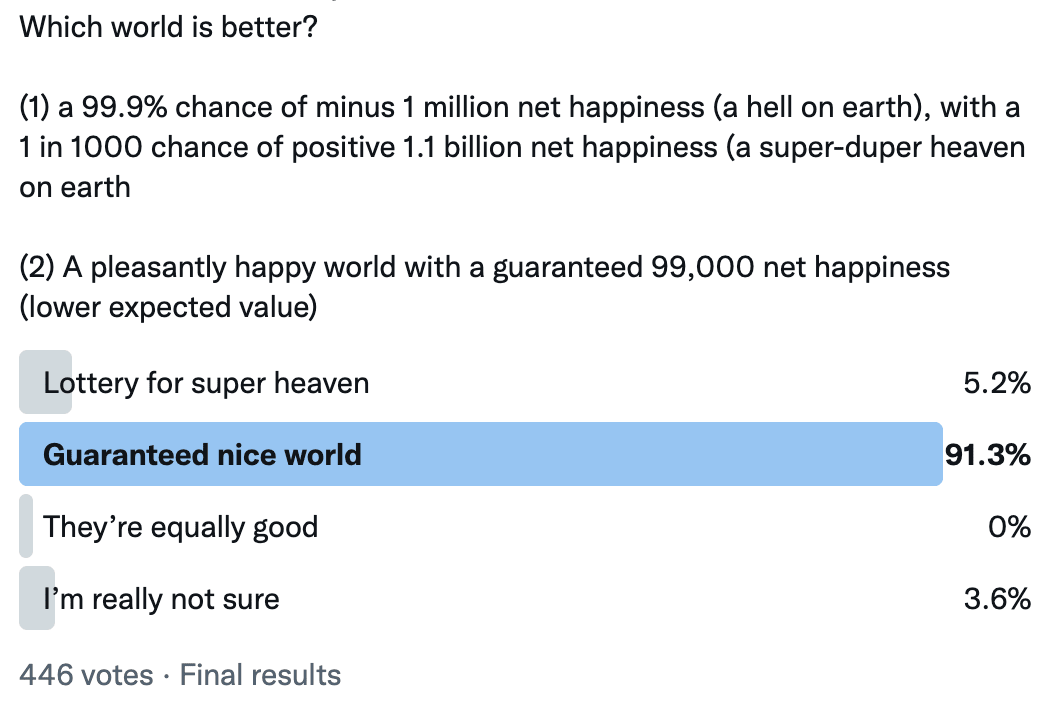Click the 0% result percentage

[x=1009, y=527]
